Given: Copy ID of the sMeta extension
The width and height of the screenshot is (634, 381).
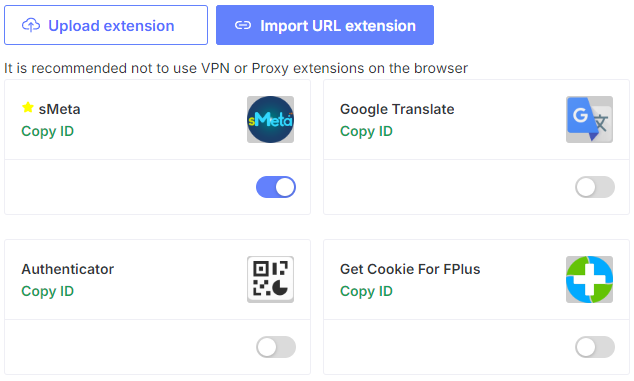Looking at the screenshot, I should tap(48, 131).
